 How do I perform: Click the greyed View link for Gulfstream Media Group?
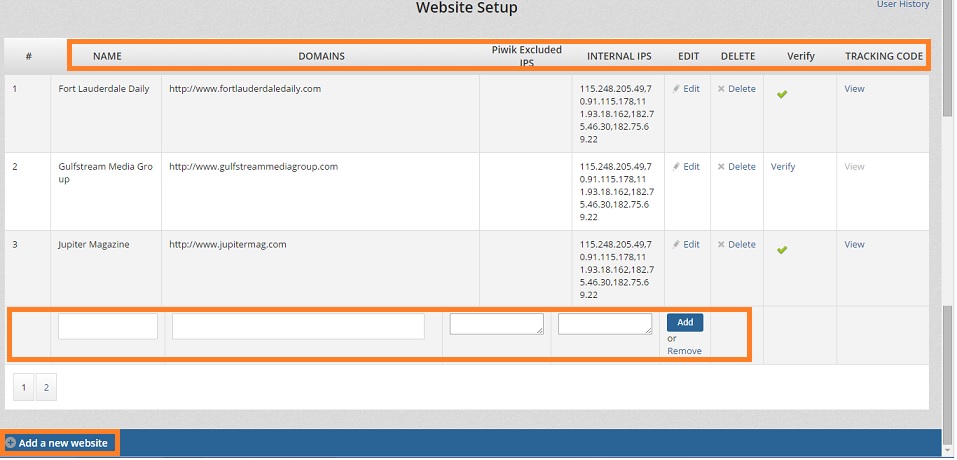(x=854, y=167)
